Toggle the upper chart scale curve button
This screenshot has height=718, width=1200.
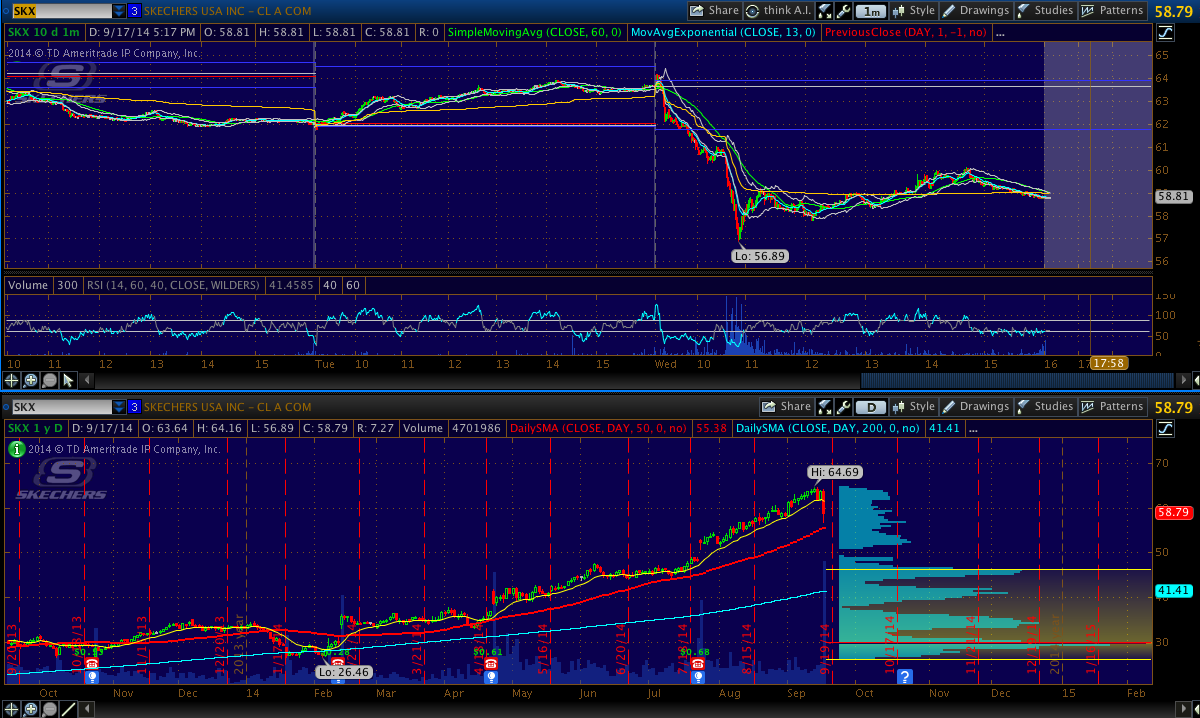coord(1164,32)
